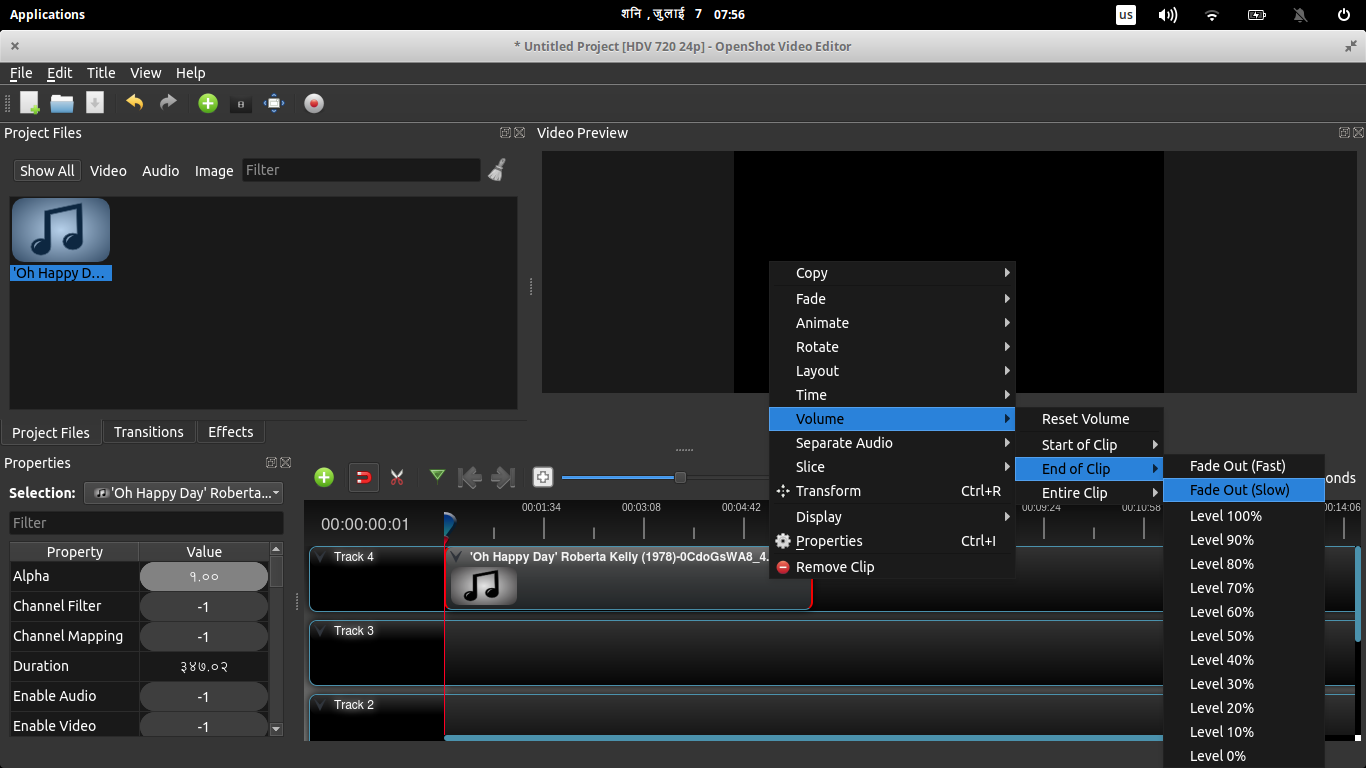Open the Track 2 menu arrow
Image resolution: width=1366 pixels, height=768 pixels.
tap(321, 705)
